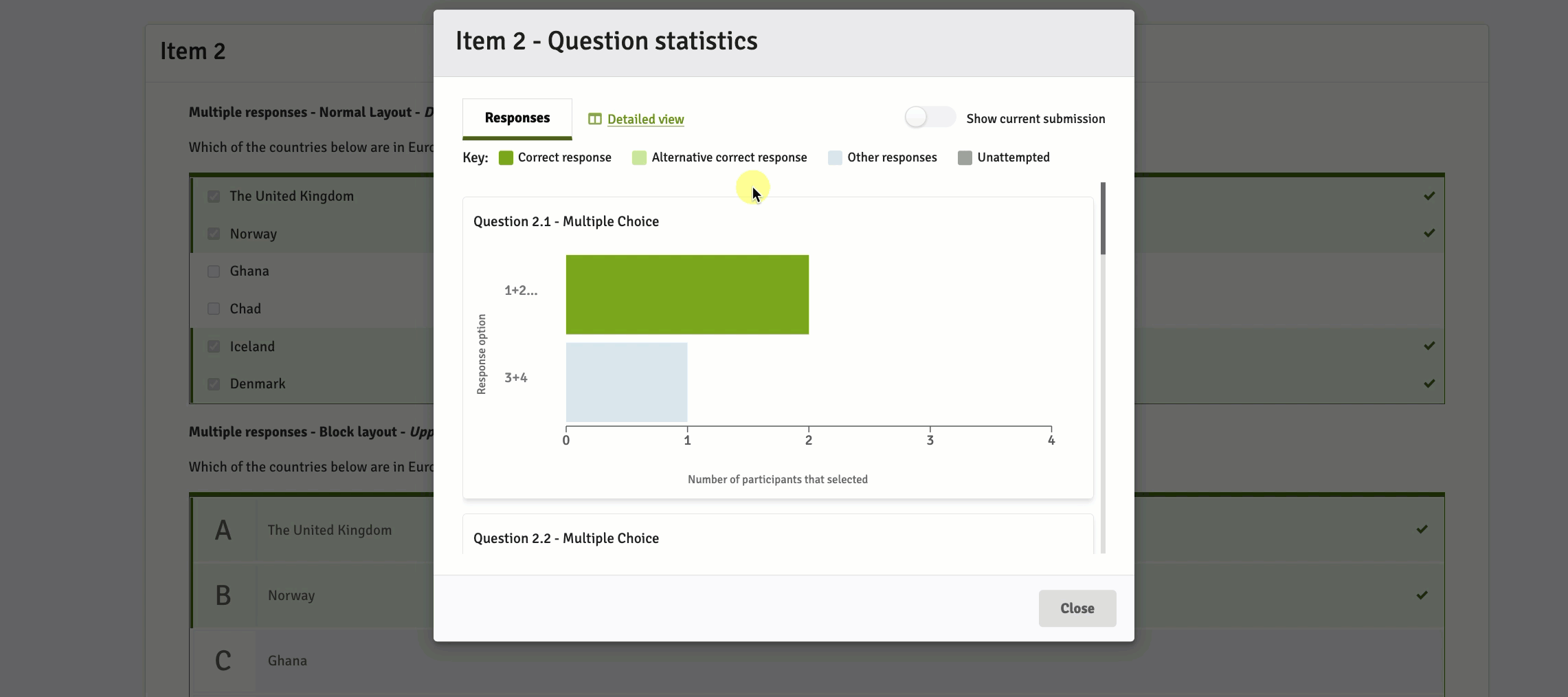Check the Ghana checkbox
This screenshot has width=1568, height=697.
point(214,272)
